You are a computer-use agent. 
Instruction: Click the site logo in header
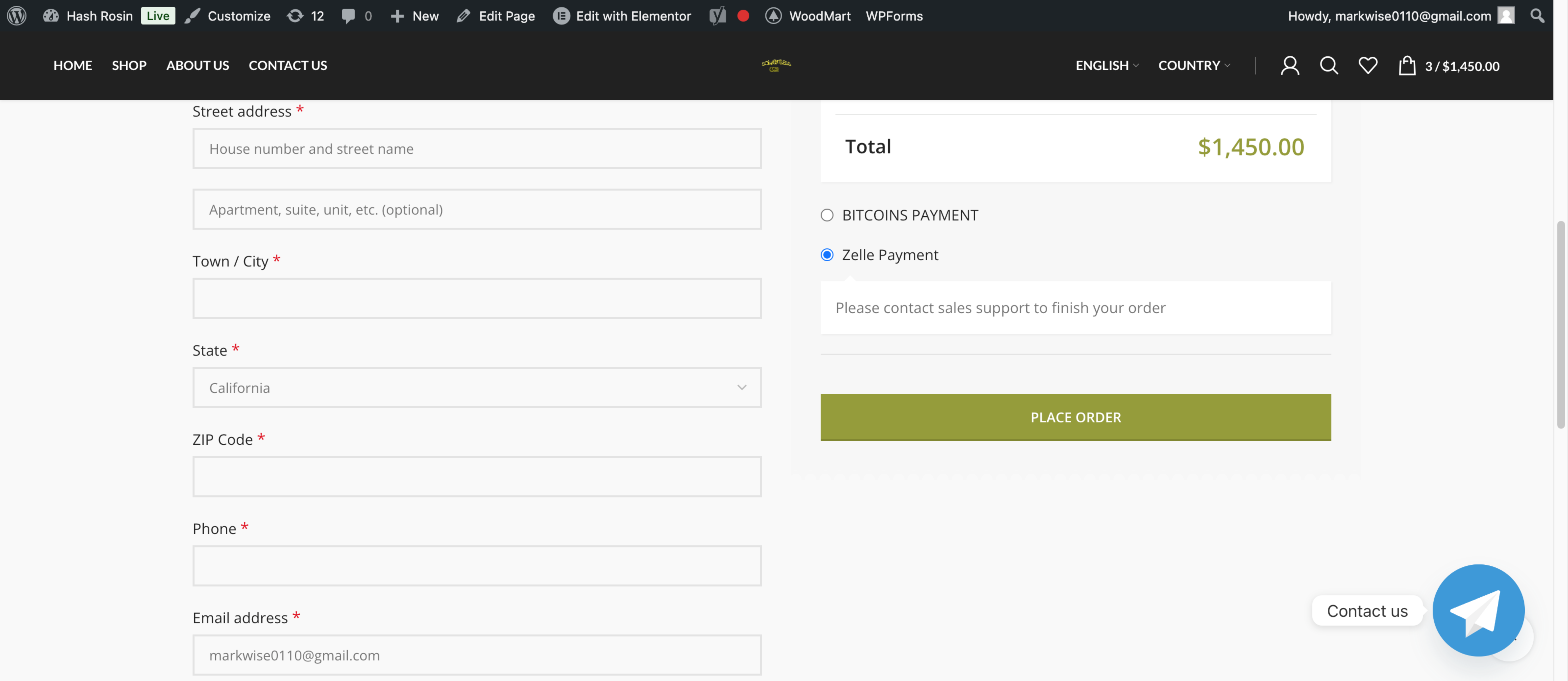(776, 65)
